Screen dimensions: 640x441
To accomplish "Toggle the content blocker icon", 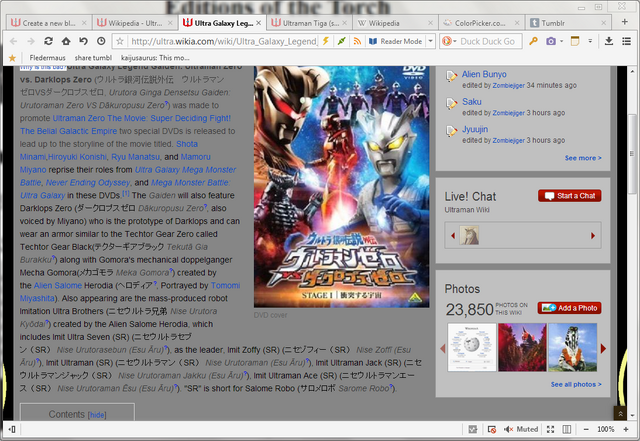I will pos(492,429).
